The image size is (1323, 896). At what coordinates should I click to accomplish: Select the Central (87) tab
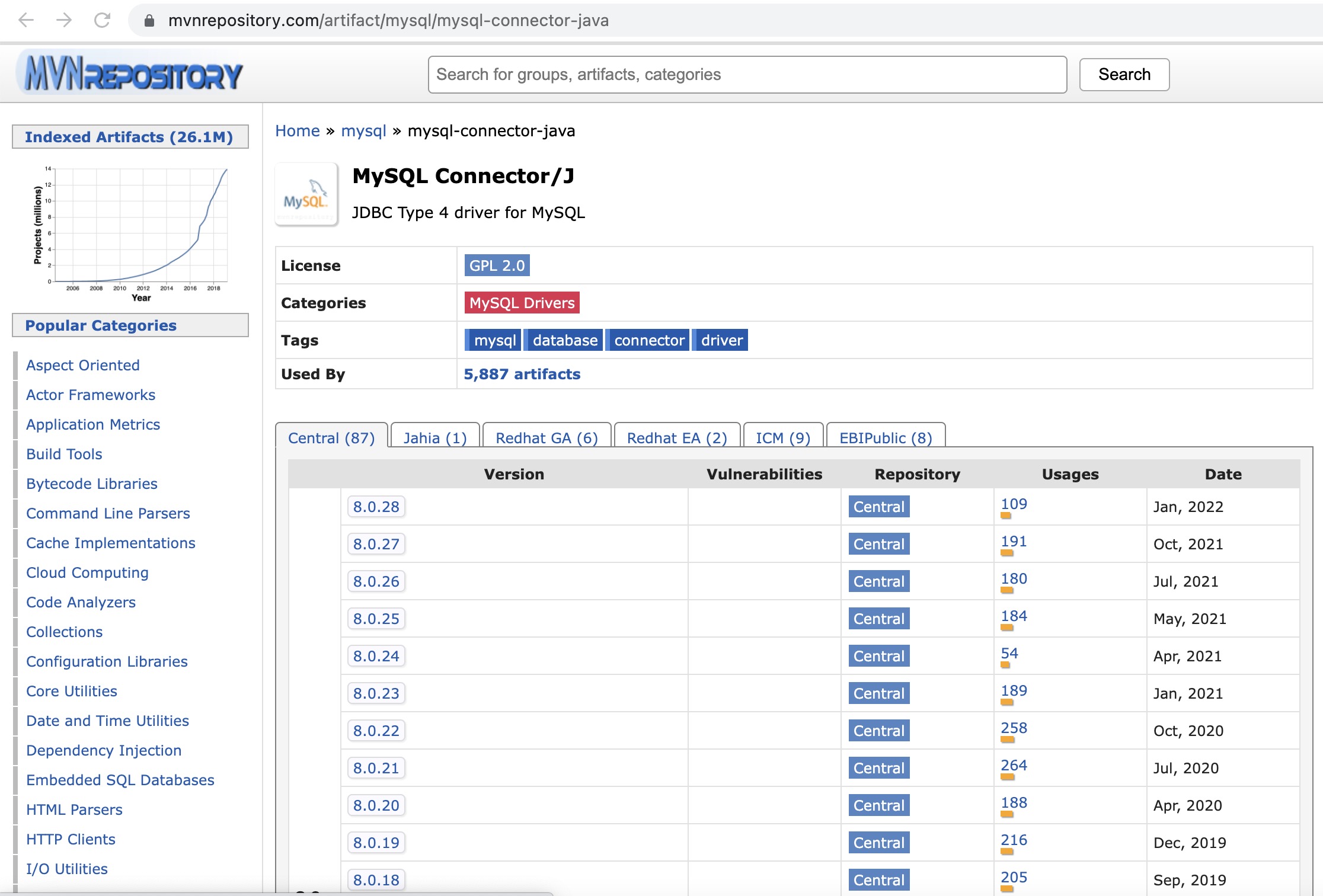point(330,438)
